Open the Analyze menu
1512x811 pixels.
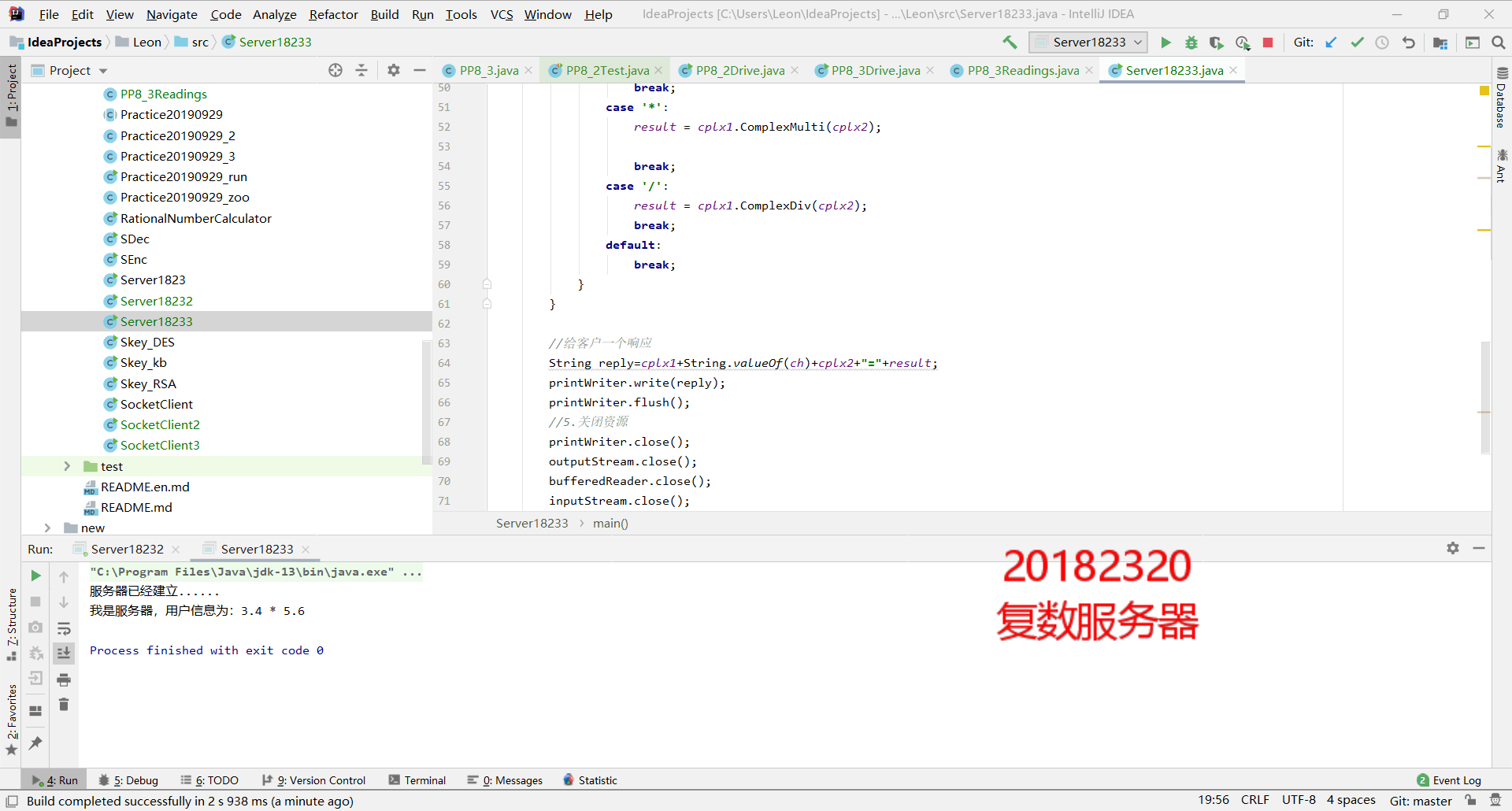[x=274, y=14]
